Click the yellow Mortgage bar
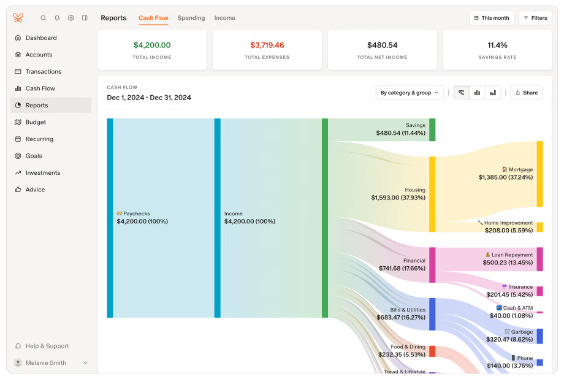 539,174
